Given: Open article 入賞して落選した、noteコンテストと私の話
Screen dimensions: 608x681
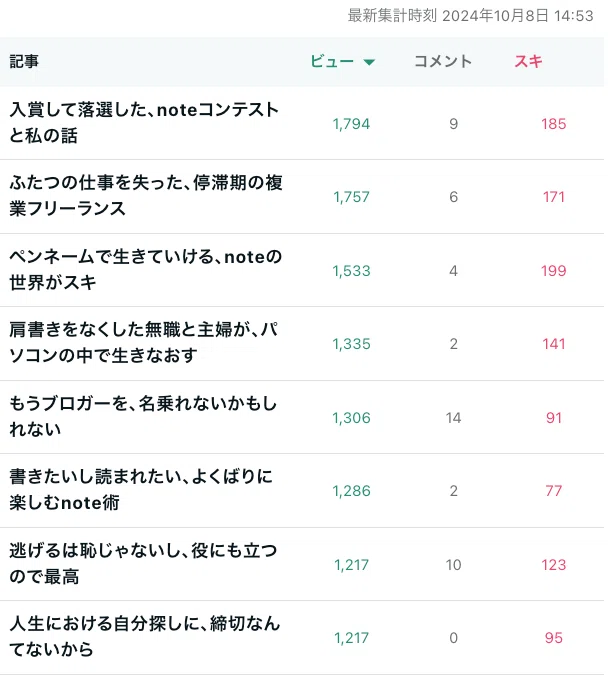Looking at the screenshot, I should tap(144, 122).
